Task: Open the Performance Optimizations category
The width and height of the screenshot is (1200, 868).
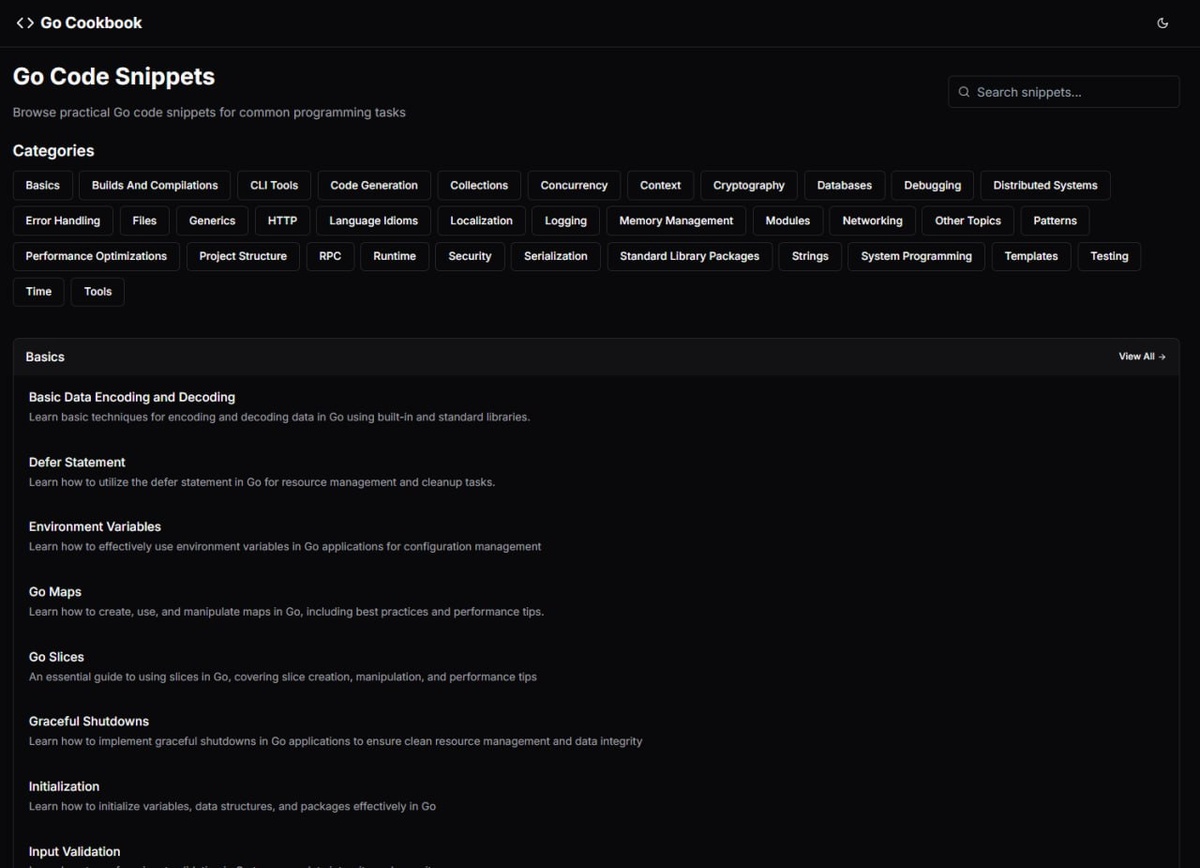Action: (96, 256)
